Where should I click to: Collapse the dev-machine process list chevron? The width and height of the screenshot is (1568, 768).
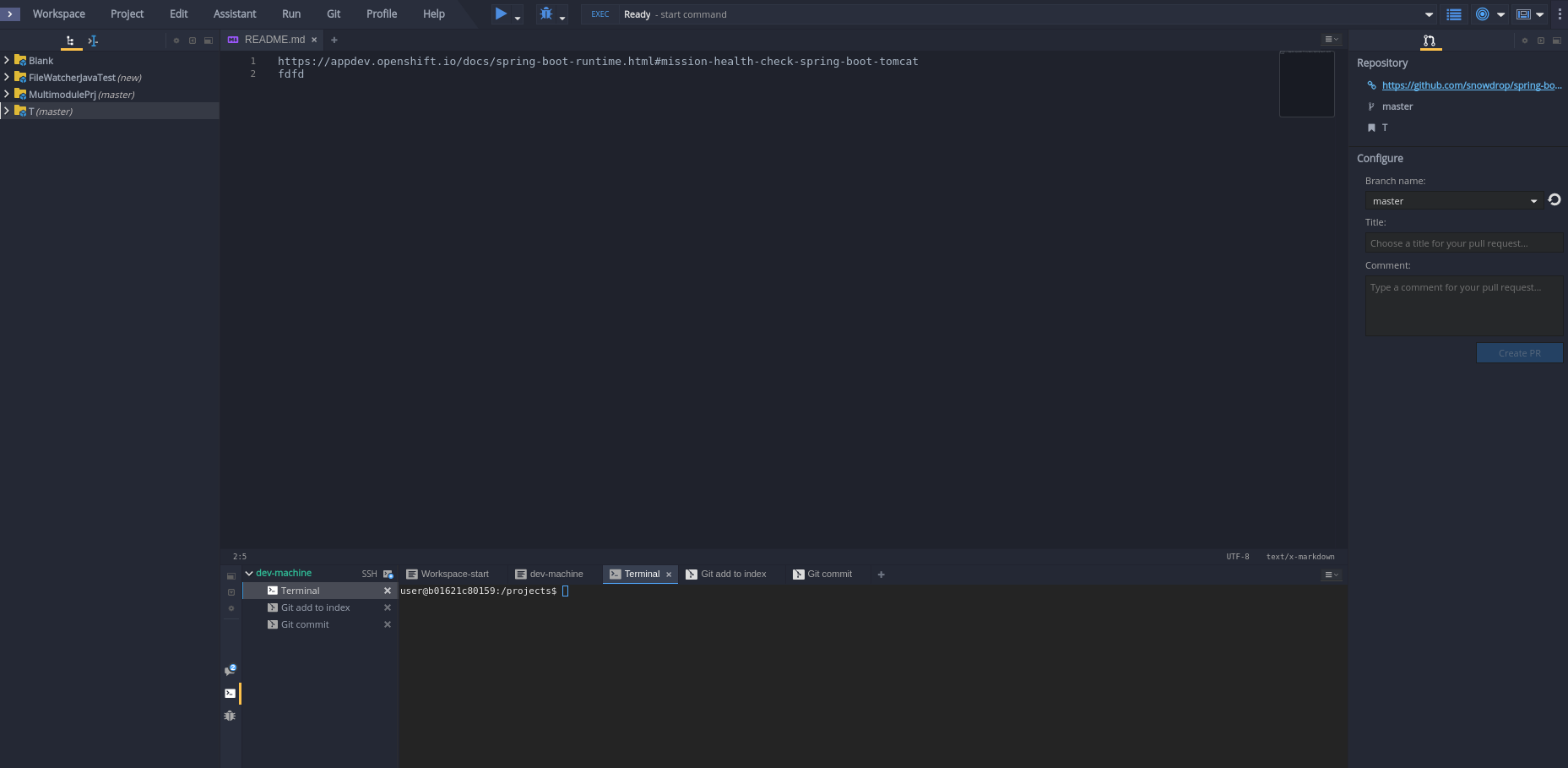click(x=248, y=573)
